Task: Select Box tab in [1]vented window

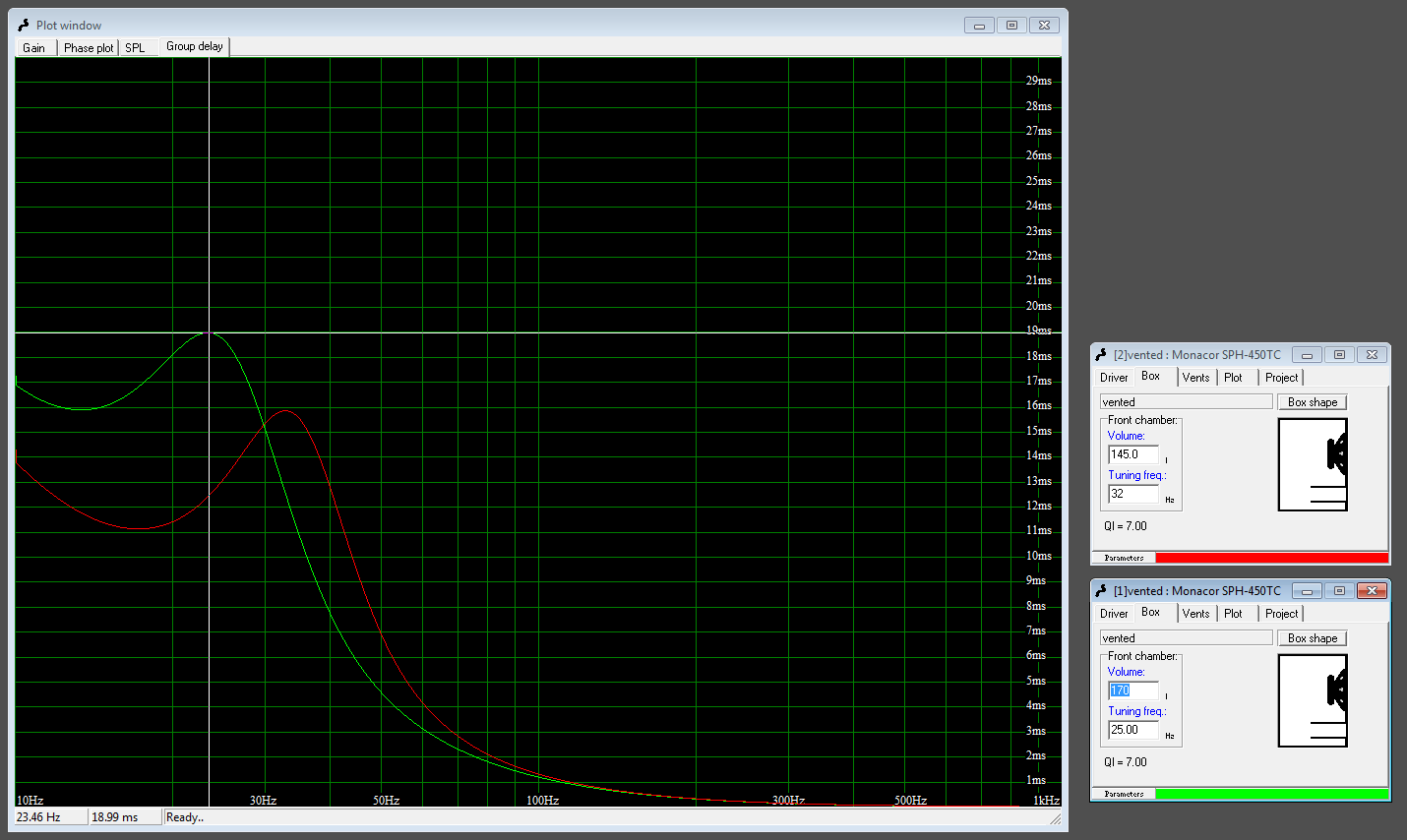Action: tap(1151, 612)
